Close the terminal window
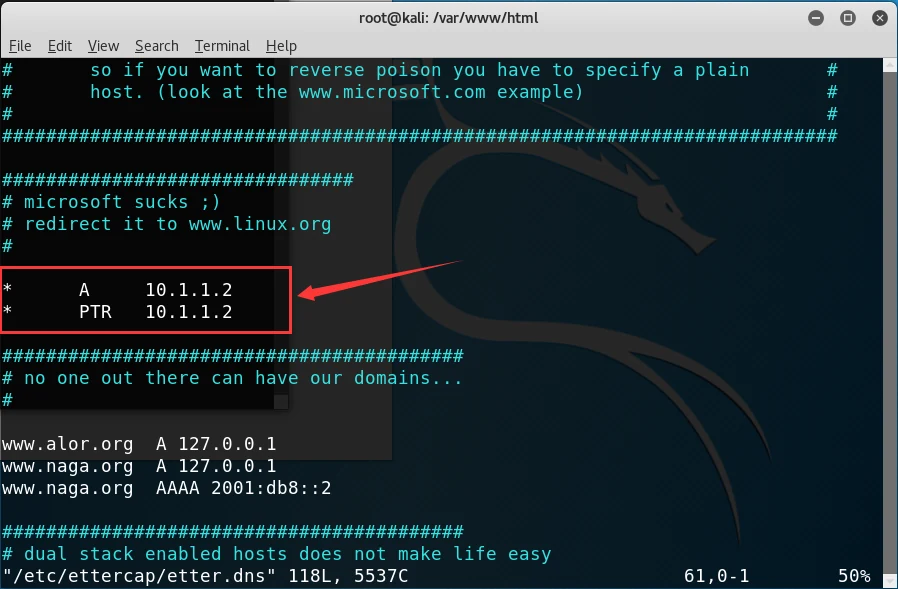Viewport: 898px width, 589px height. 880,18
